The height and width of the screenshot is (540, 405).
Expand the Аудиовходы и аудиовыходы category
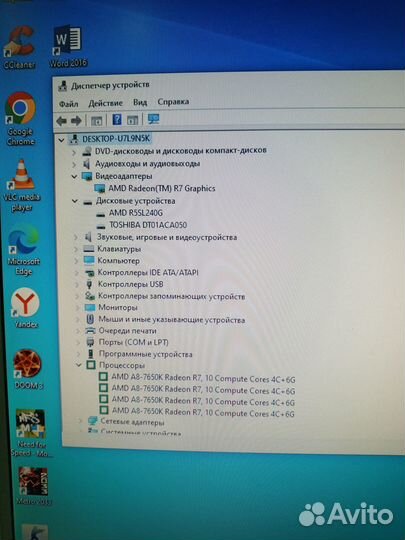[74, 165]
